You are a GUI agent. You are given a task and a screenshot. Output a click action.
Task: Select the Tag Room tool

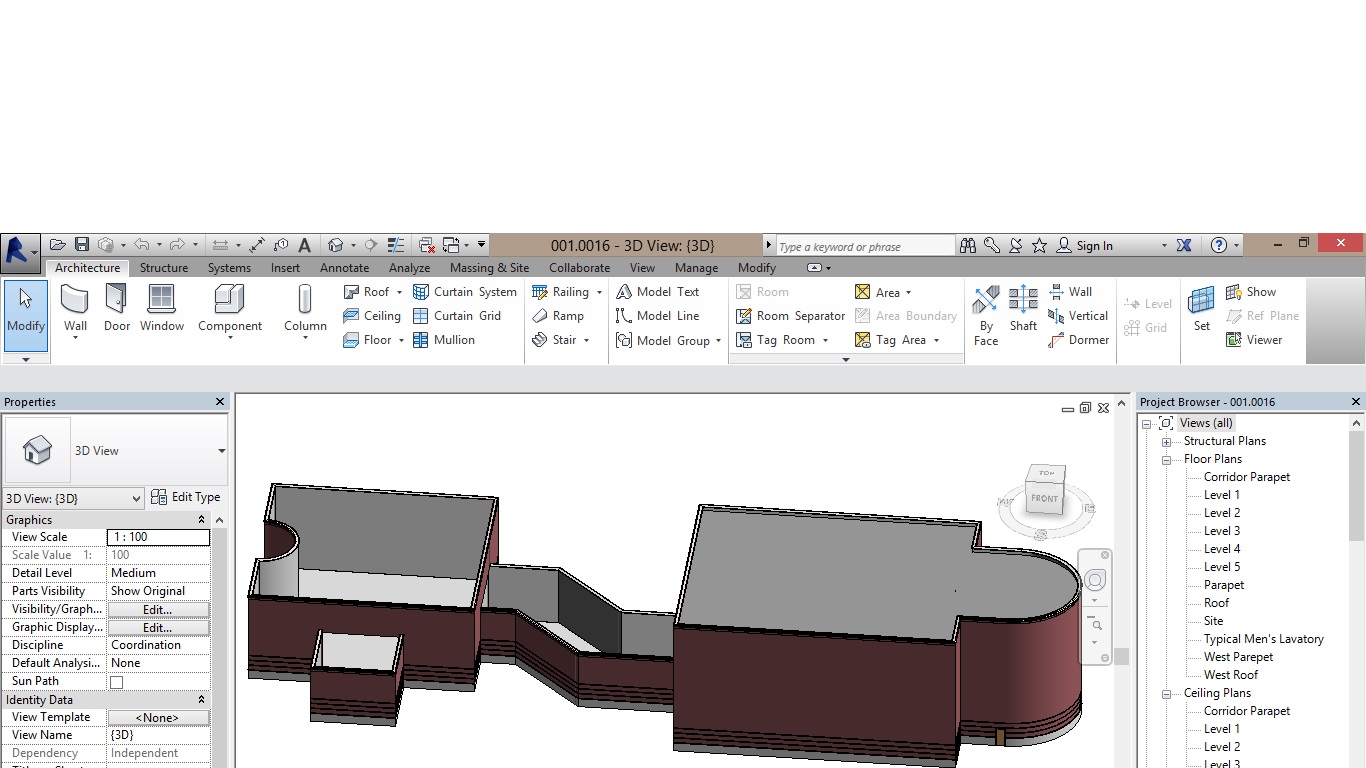click(775, 340)
